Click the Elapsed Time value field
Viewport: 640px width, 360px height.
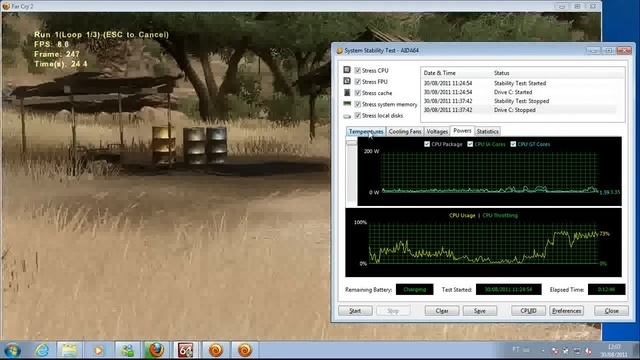pos(606,289)
